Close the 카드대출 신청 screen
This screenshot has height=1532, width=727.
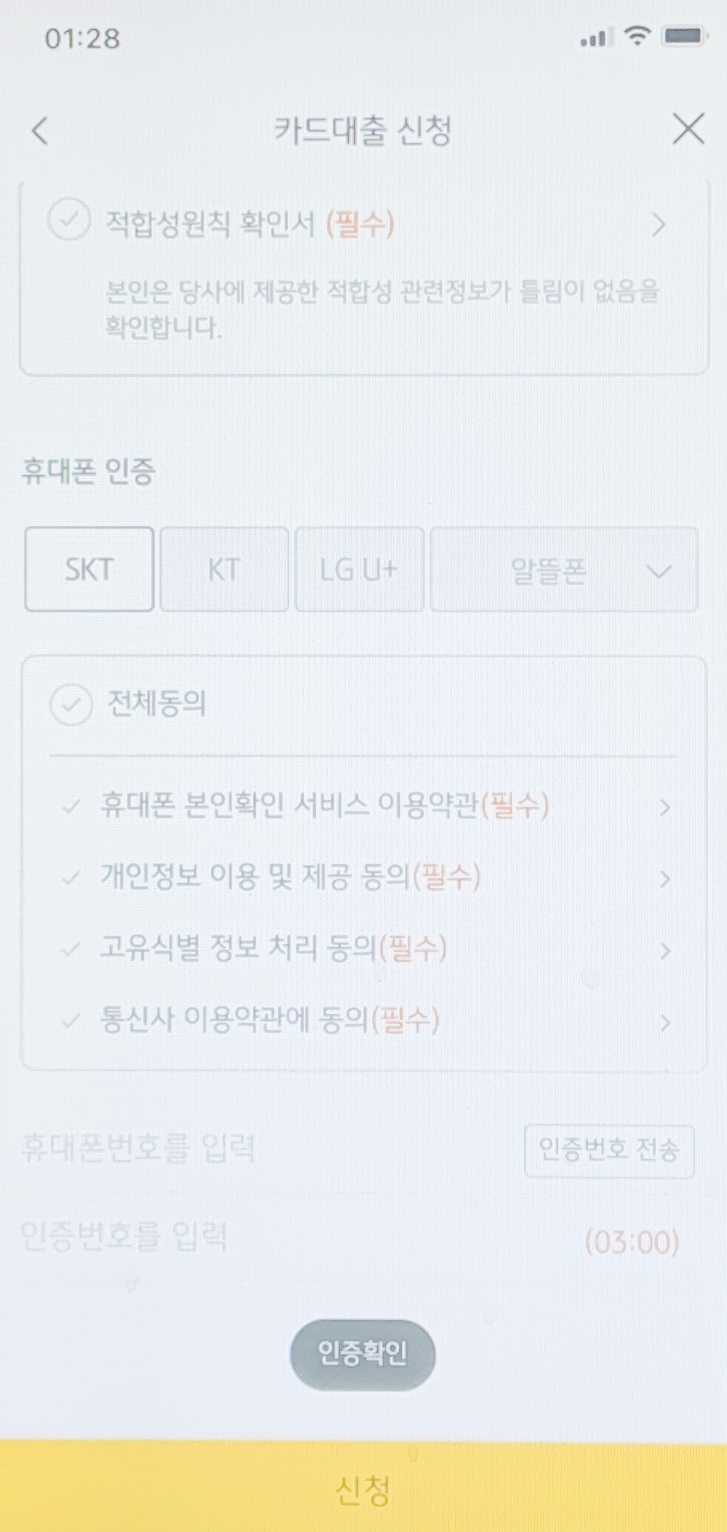(x=688, y=130)
